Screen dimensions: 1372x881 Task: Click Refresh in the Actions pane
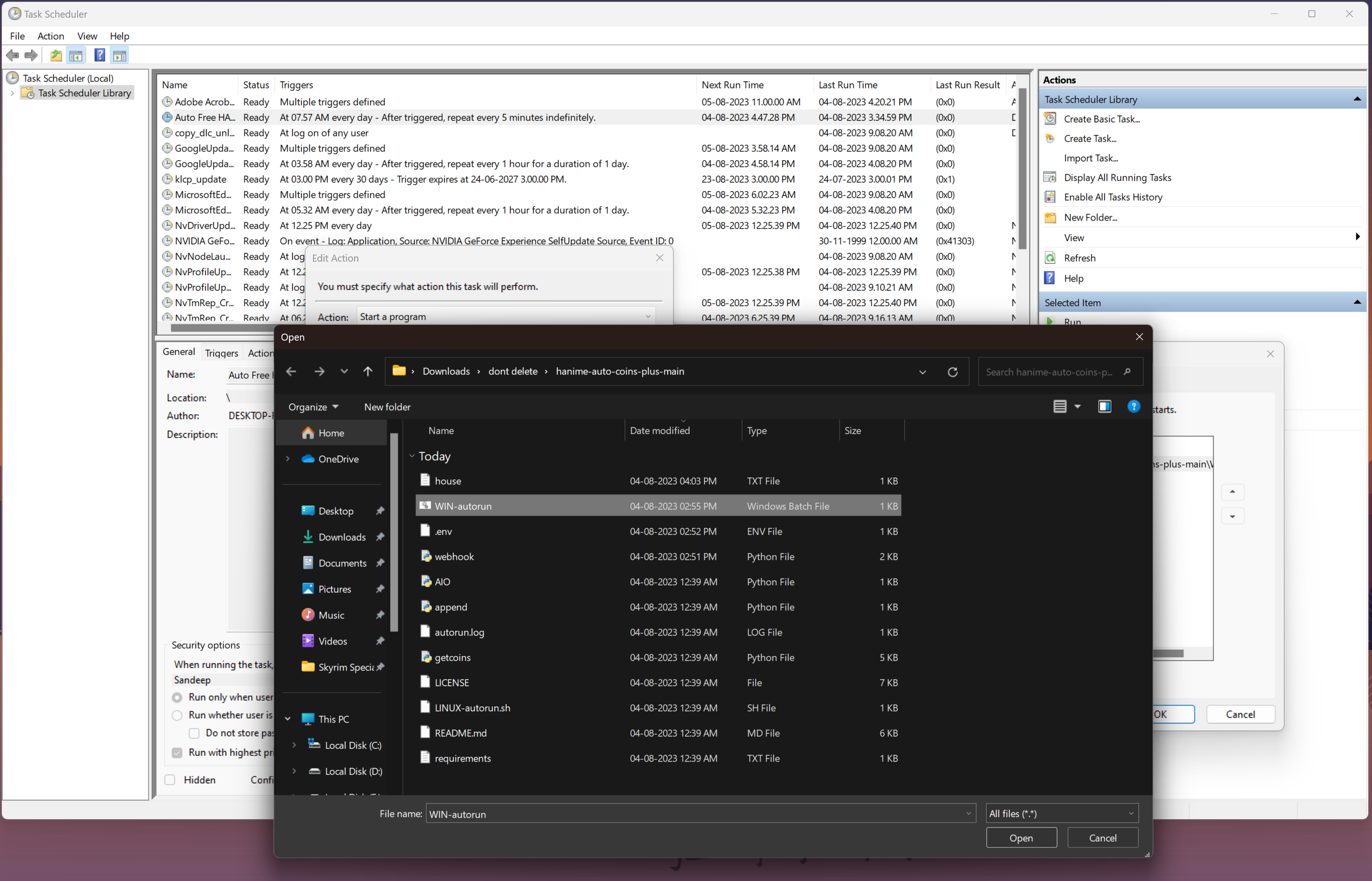1081,257
